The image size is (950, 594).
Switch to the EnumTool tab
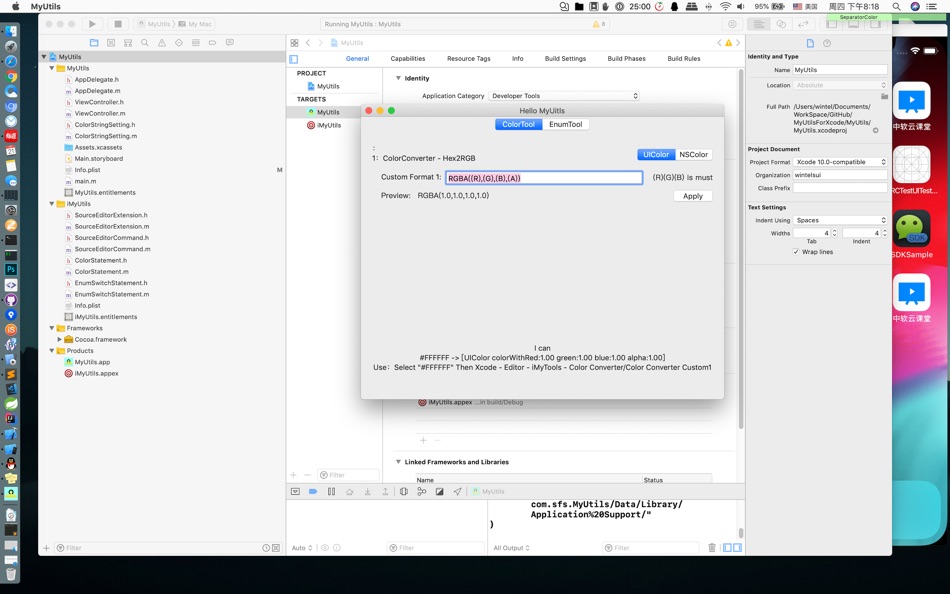click(565, 124)
